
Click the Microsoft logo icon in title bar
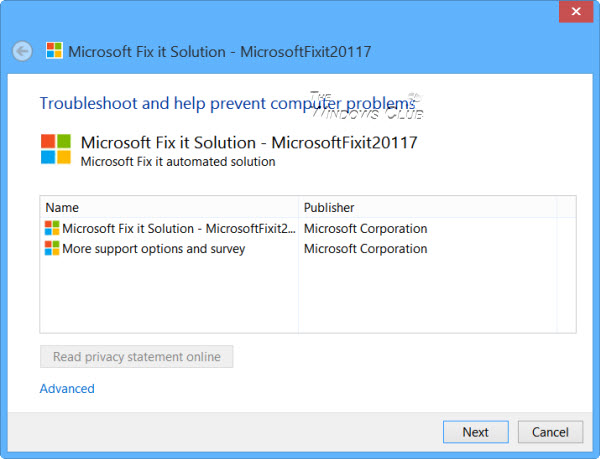[x=54, y=50]
